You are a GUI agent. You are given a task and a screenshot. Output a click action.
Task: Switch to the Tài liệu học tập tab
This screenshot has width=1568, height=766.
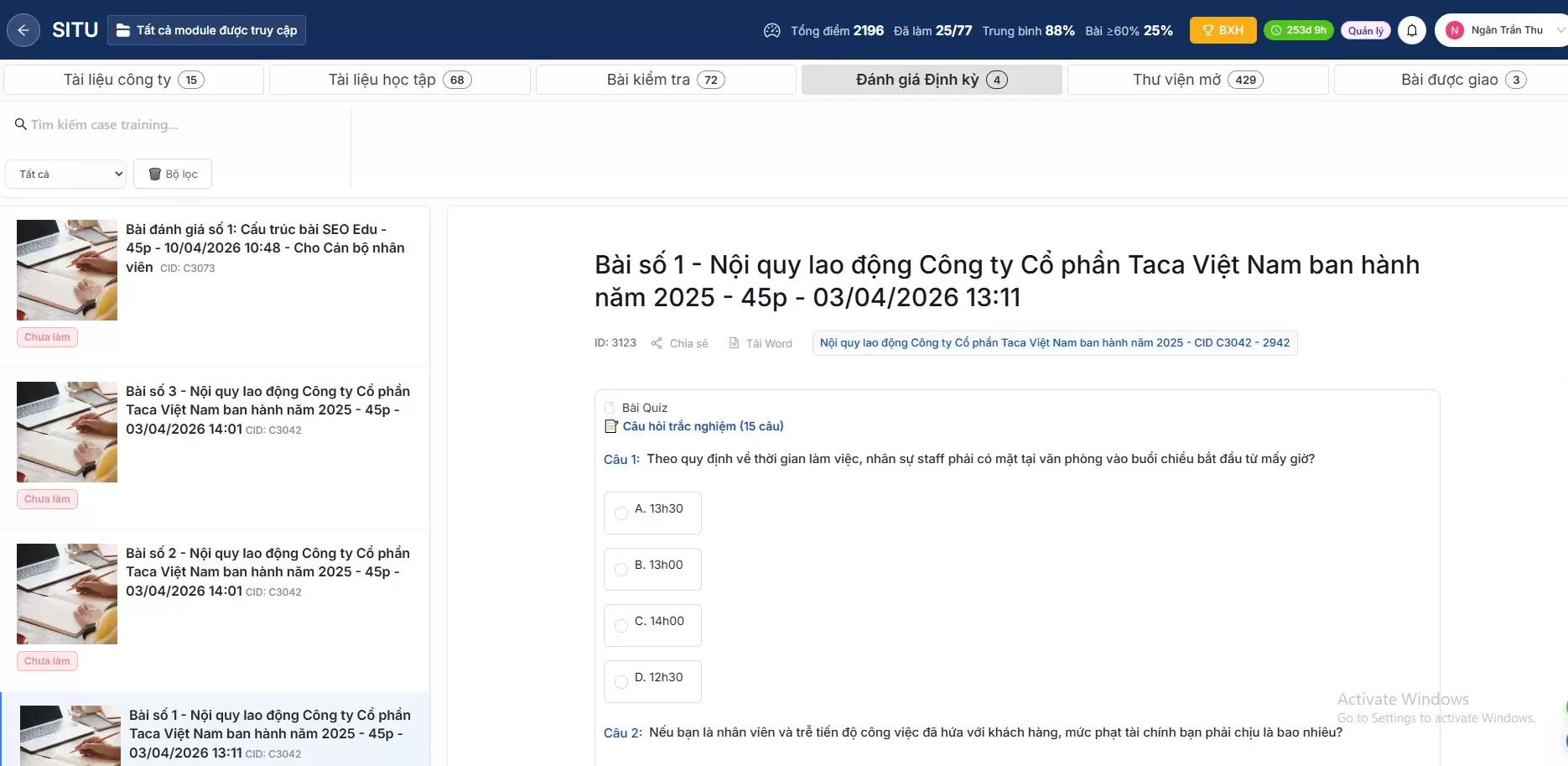pos(400,80)
